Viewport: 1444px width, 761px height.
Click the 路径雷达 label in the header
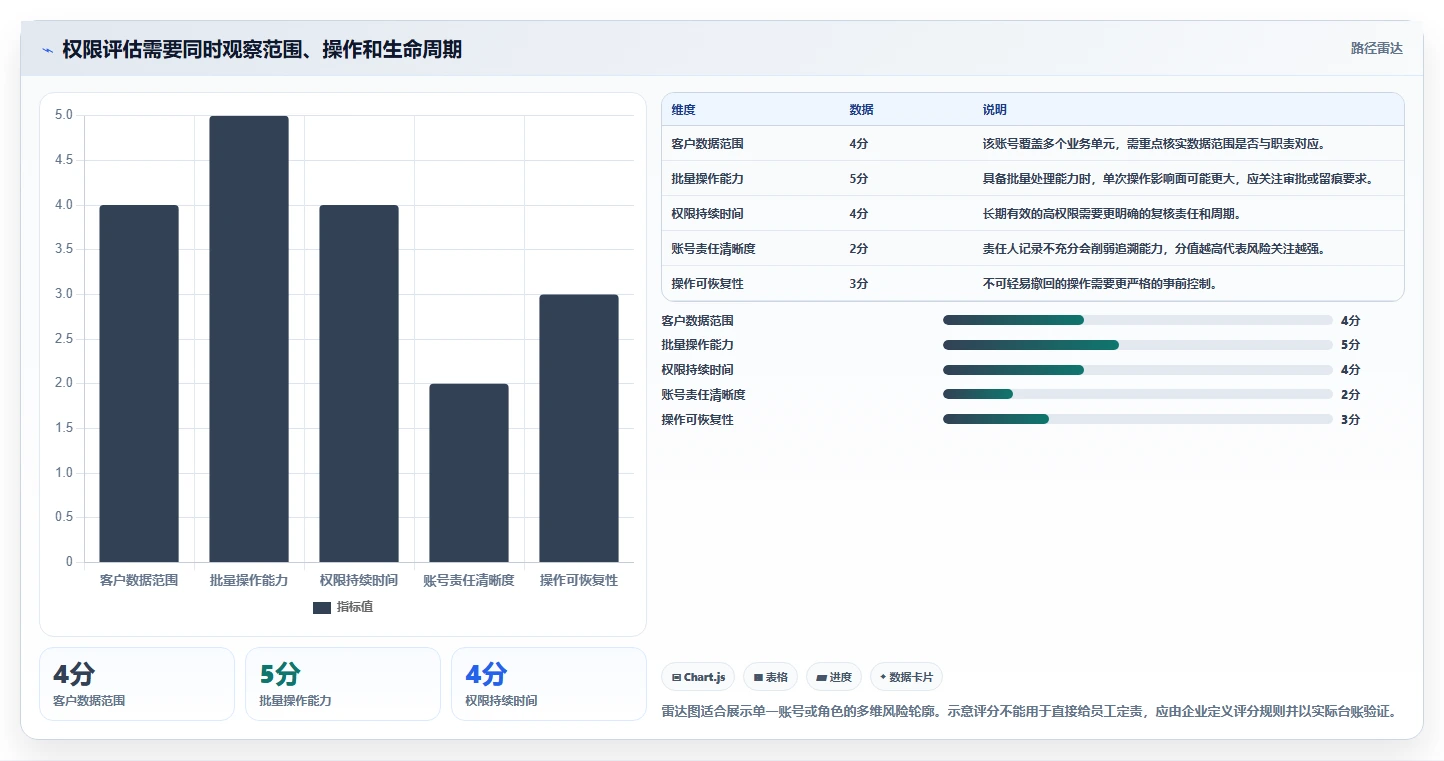pyautogui.click(x=1377, y=48)
